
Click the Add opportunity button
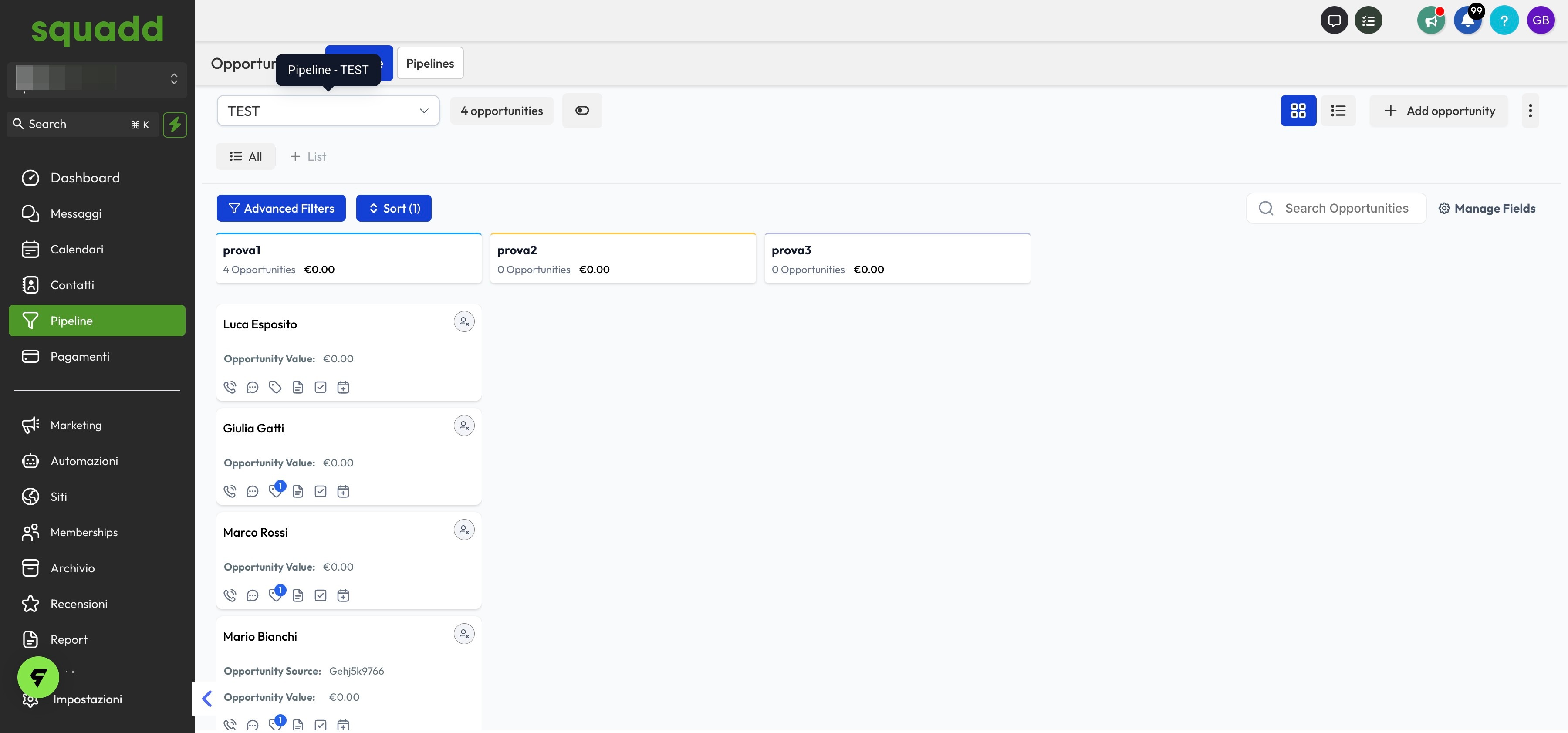(1438, 111)
